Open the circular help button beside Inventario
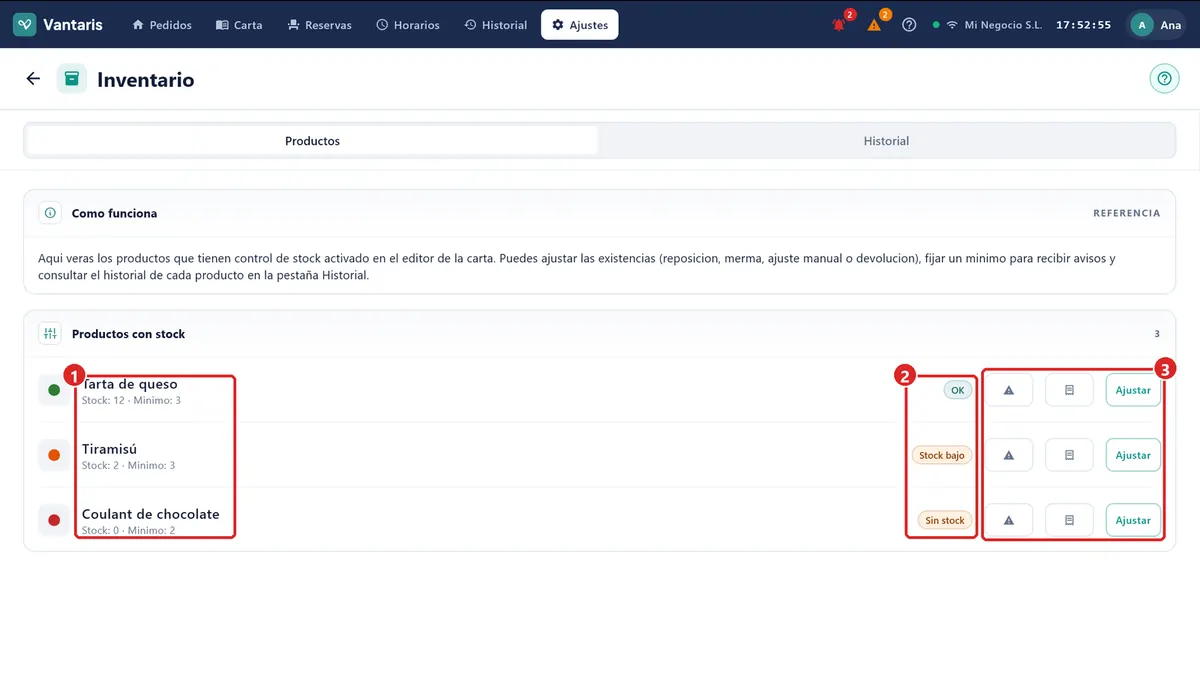 click(x=1164, y=79)
